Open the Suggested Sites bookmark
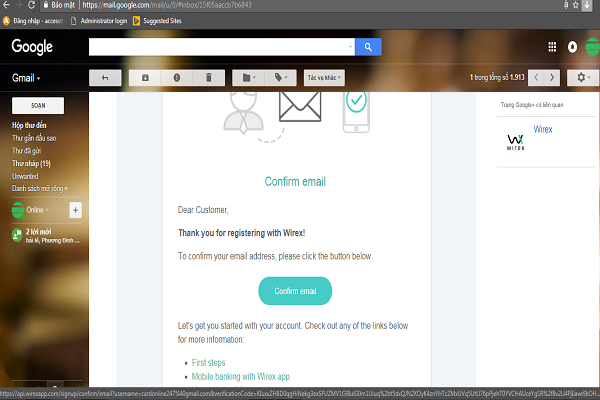The width and height of the screenshot is (600, 400). (x=157, y=21)
